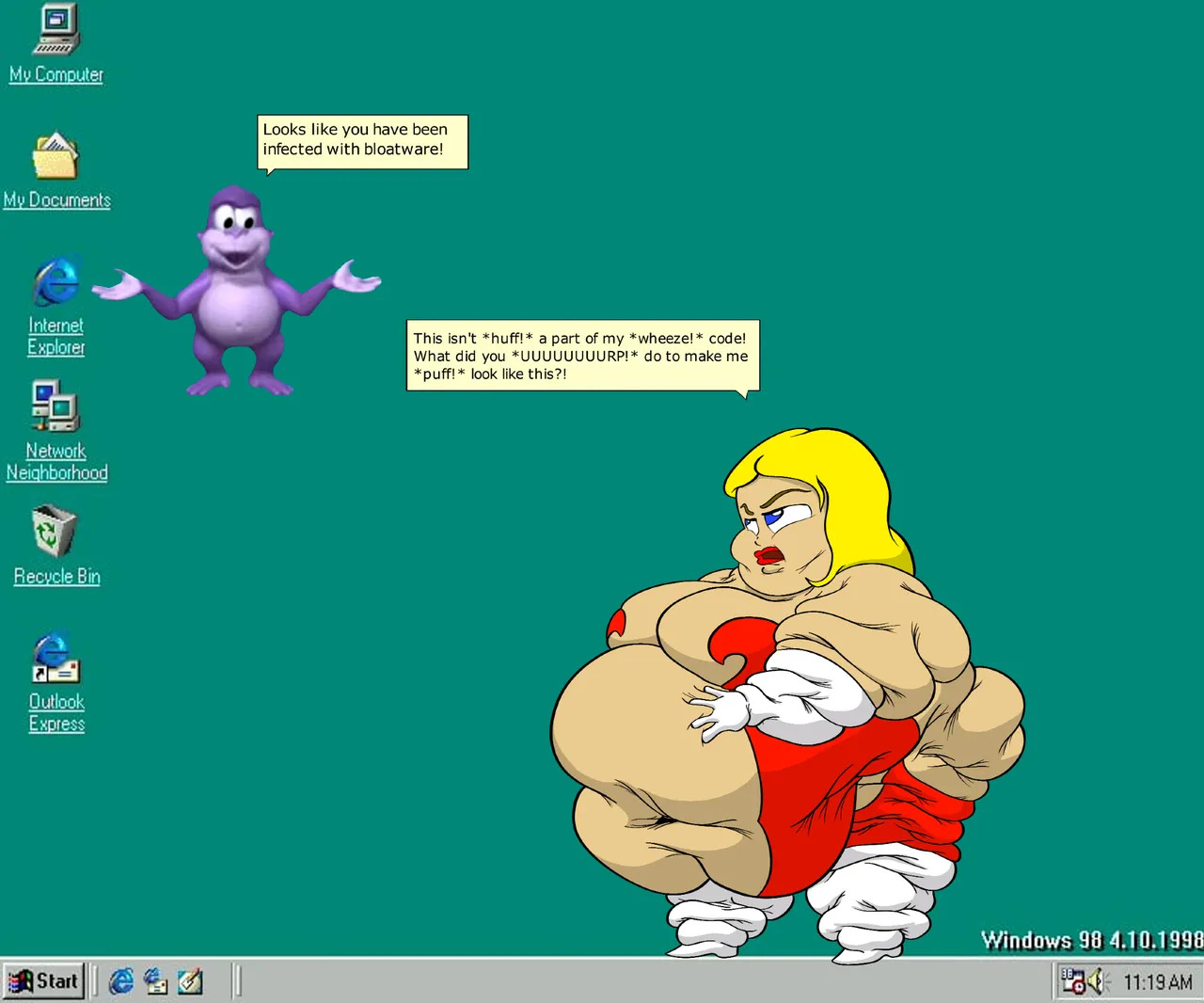Launch Internet Explorer from Quick Launch
The image size is (1204, 1003).
tap(121, 981)
